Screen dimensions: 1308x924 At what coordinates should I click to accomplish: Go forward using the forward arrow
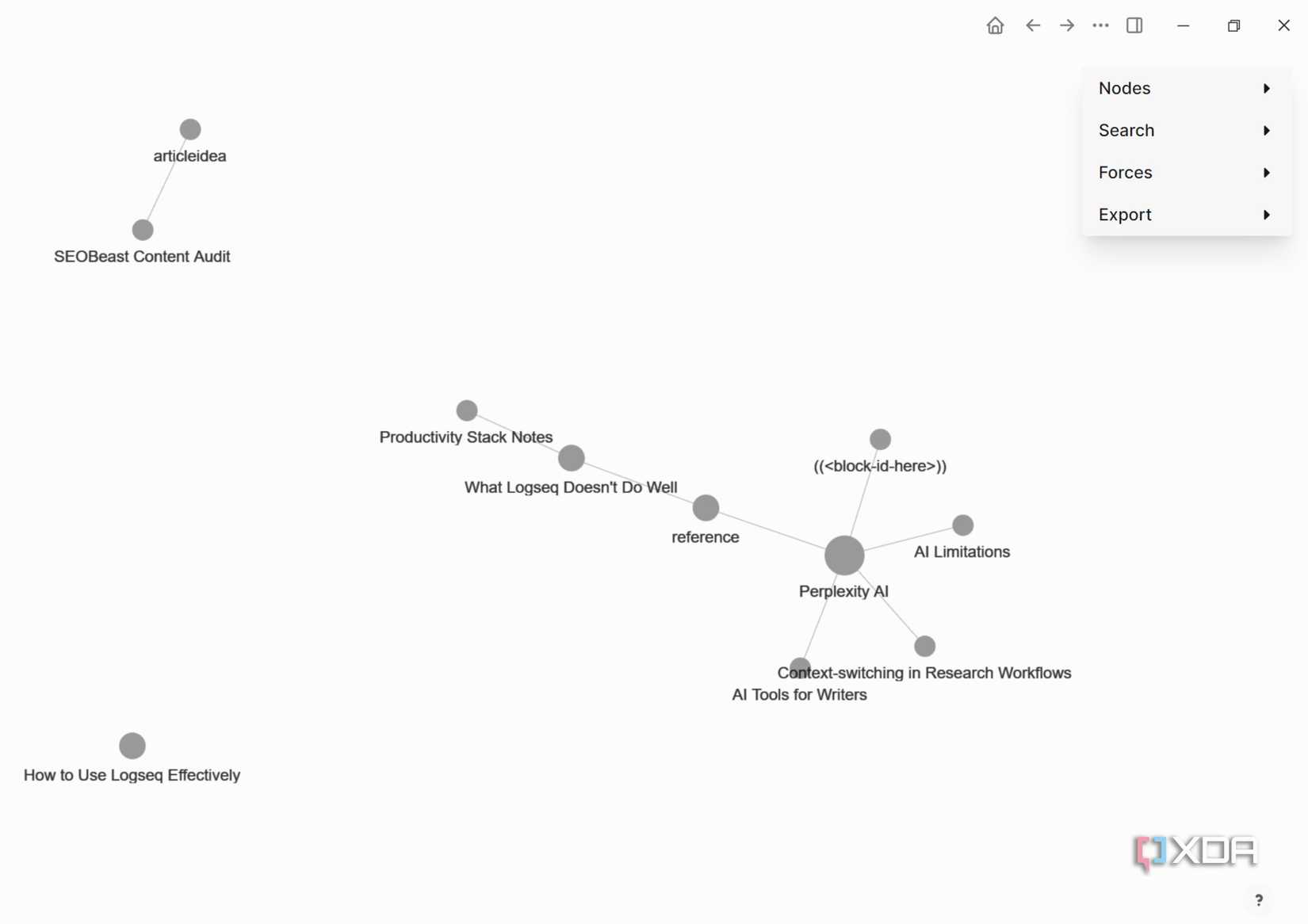click(x=1066, y=25)
